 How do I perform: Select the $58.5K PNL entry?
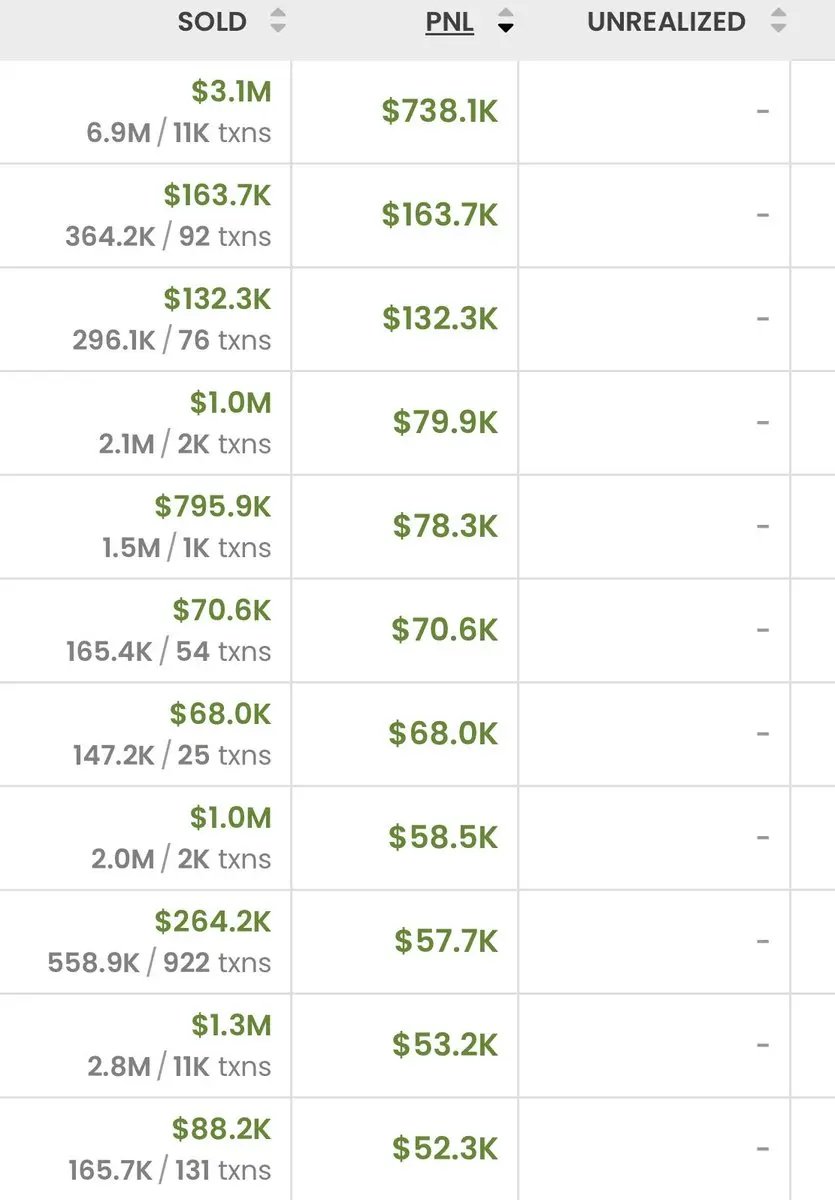(443, 837)
